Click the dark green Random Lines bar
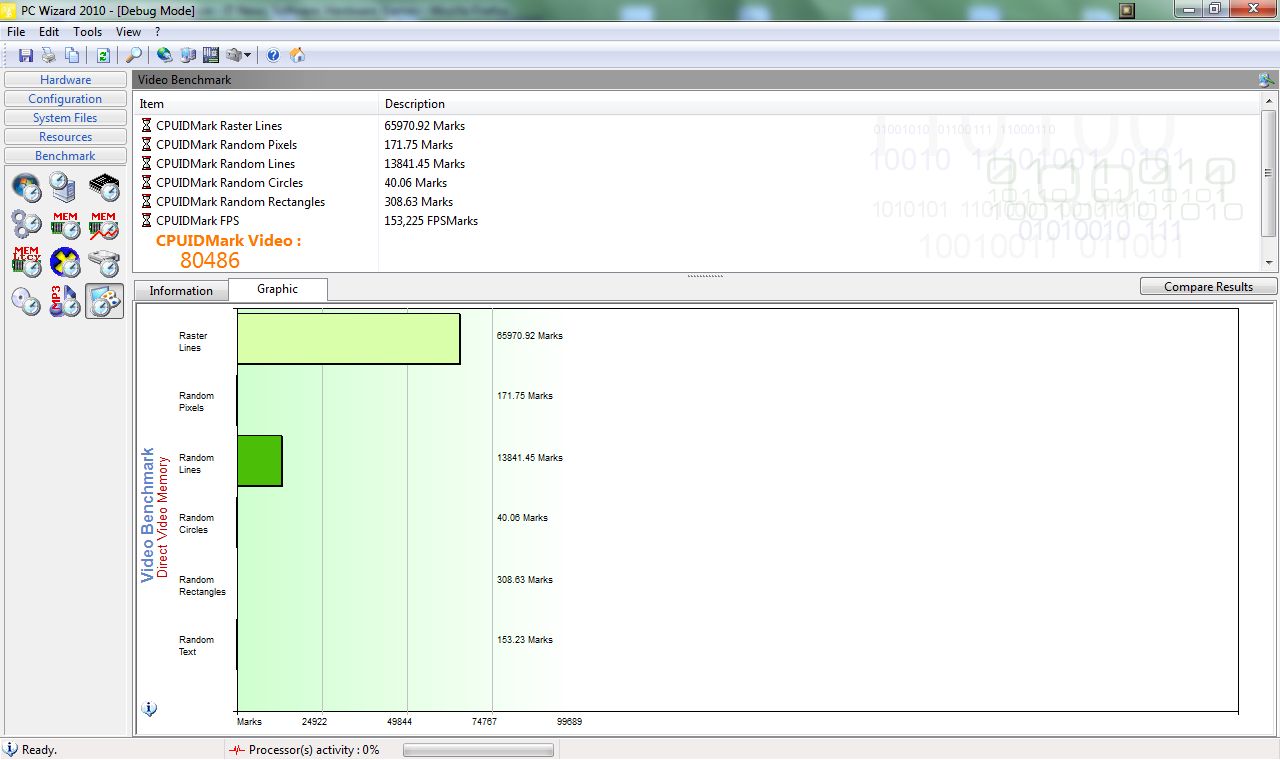Image resolution: width=1280 pixels, height=760 pixels. 260,461
